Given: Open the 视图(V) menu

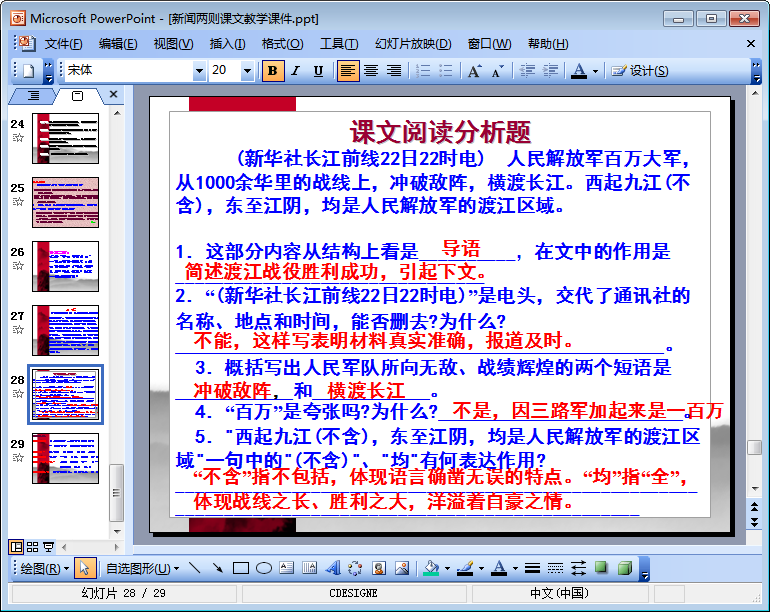Looking at the screenshot, I should [x=173, y=44].
